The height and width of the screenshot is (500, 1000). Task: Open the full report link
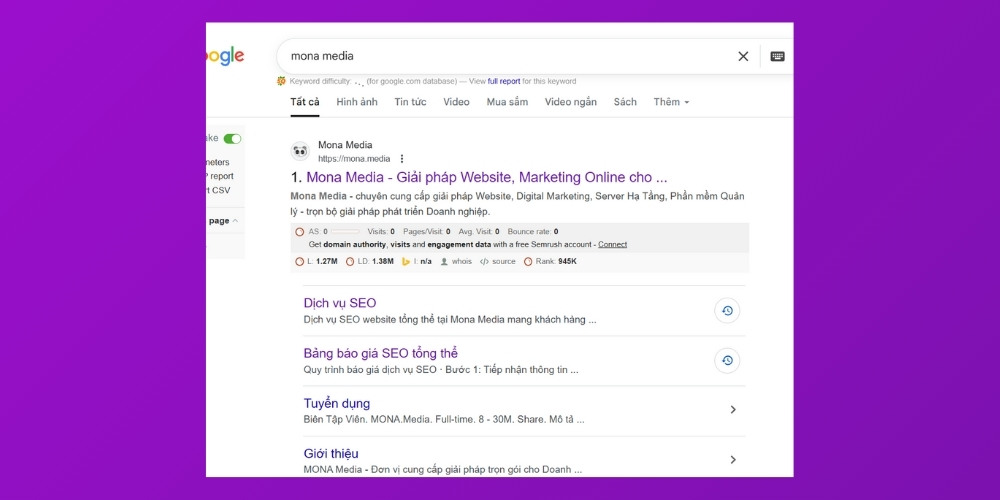coord(504,81)
